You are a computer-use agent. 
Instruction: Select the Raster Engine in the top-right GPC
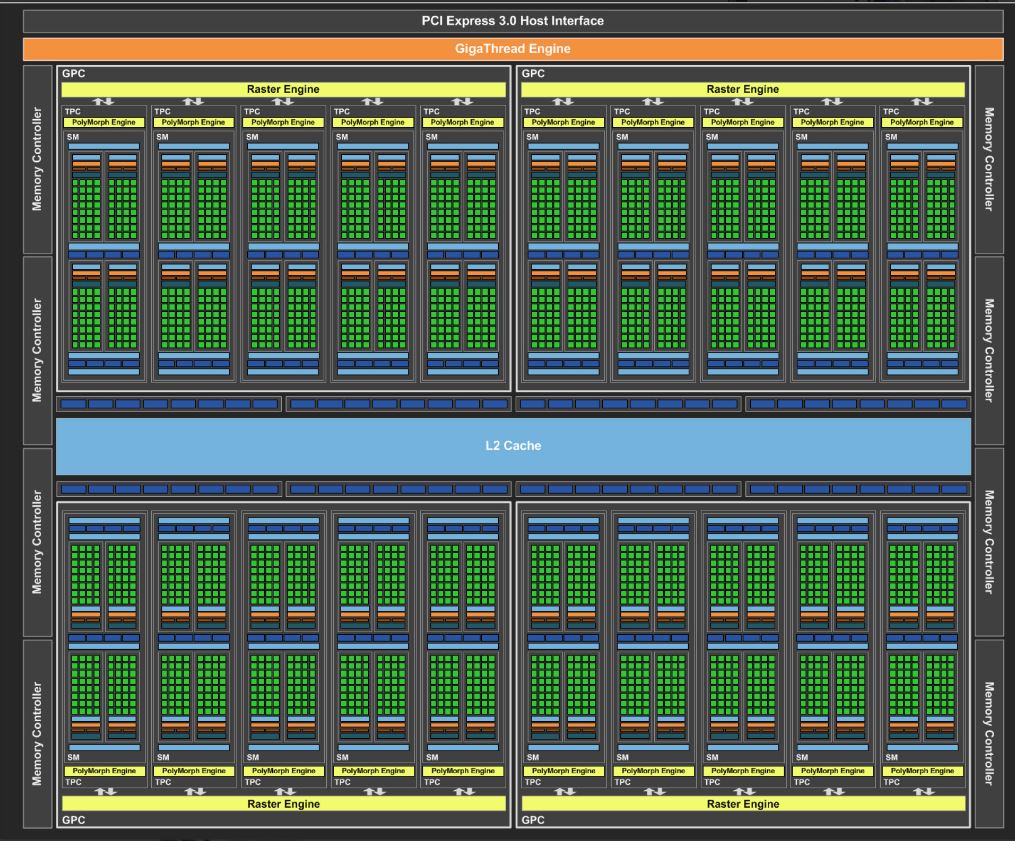(x=743, y=89)
